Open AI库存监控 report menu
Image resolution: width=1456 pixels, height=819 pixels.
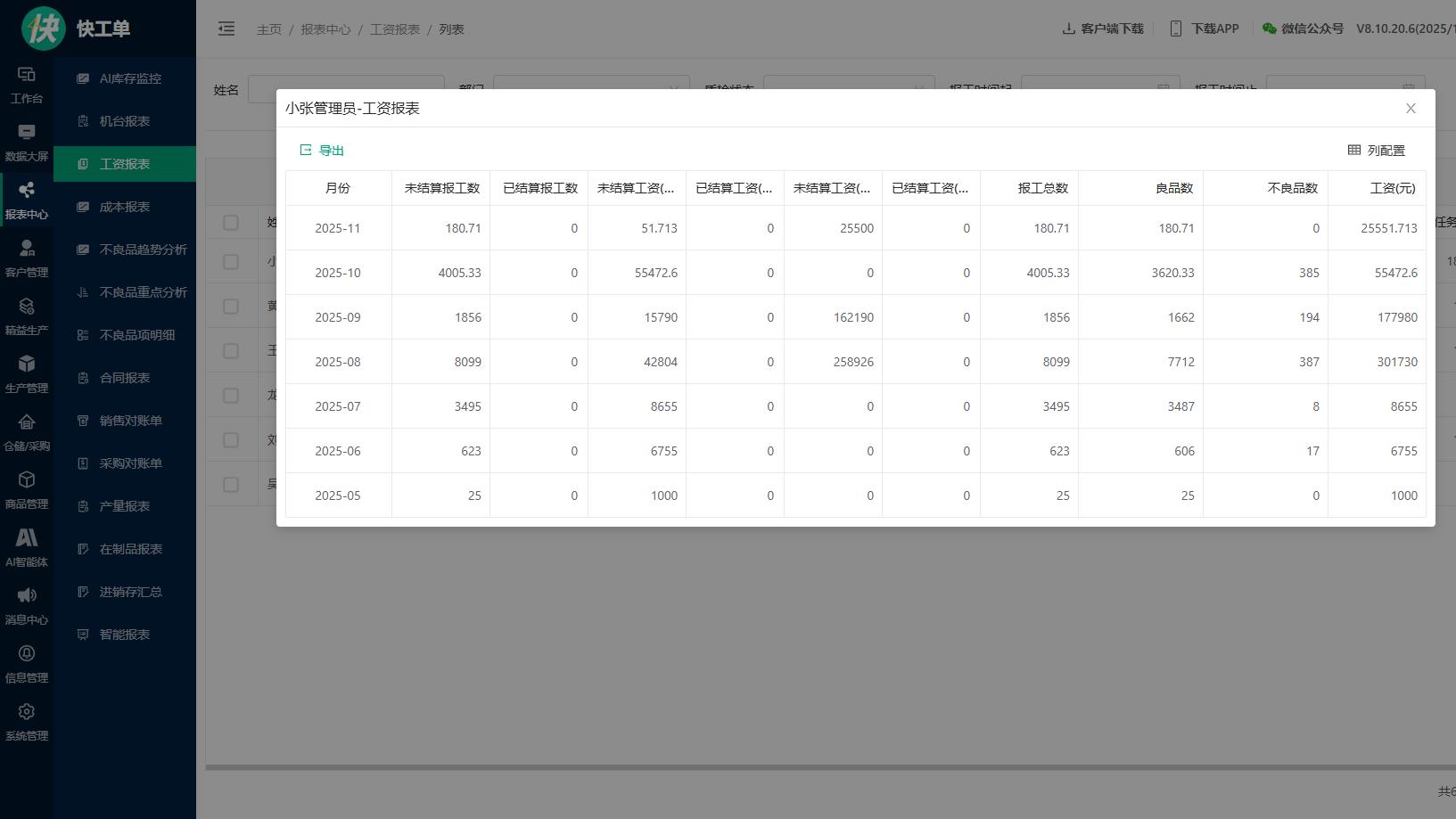click(x=125, y=78)
